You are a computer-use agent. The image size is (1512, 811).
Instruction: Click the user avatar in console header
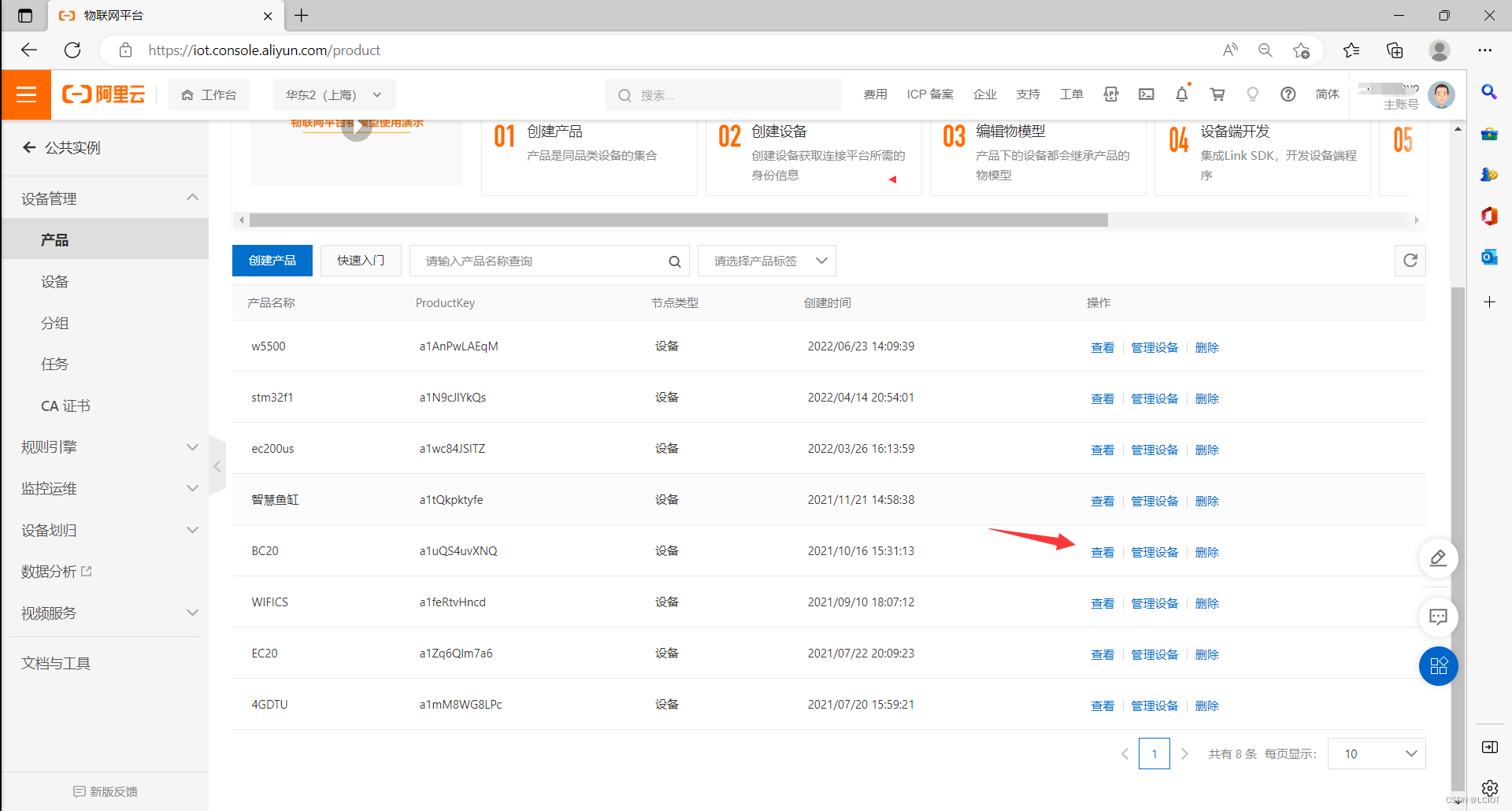click(x=1441, y=94)
